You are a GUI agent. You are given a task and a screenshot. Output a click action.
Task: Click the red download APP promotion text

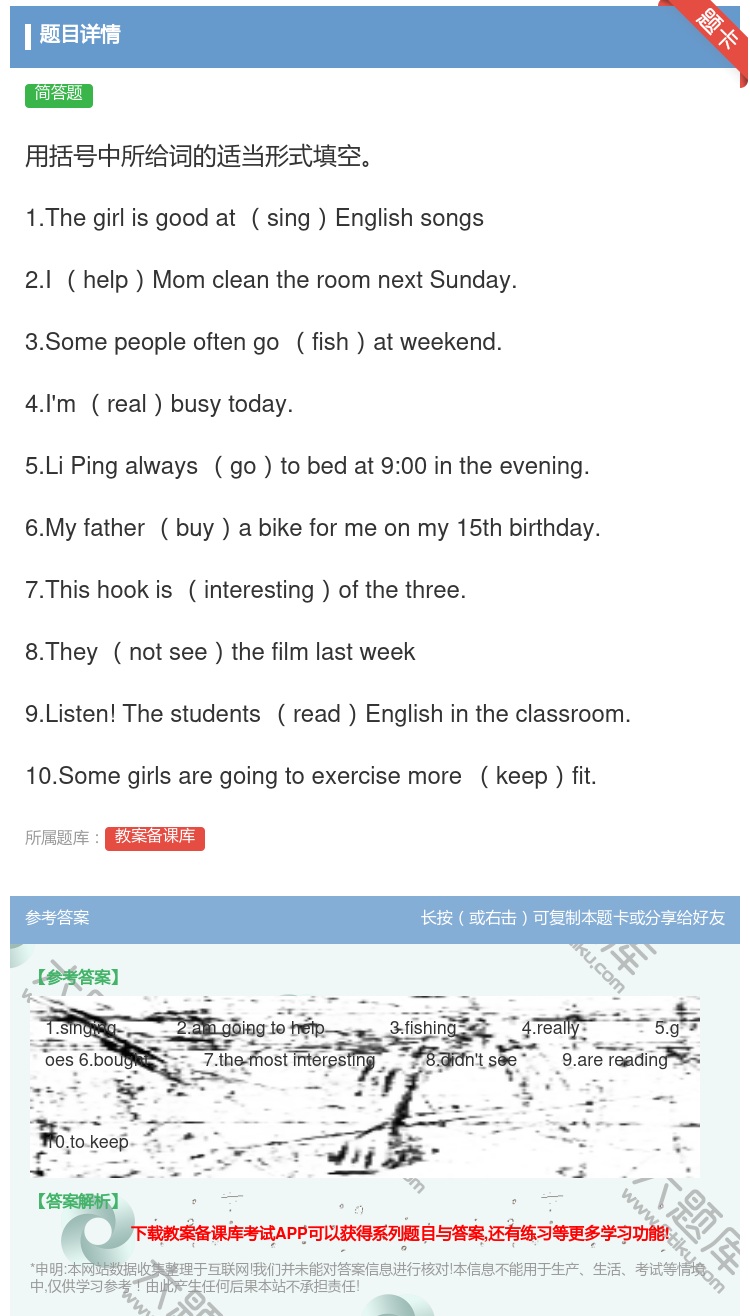(400, 1234)
